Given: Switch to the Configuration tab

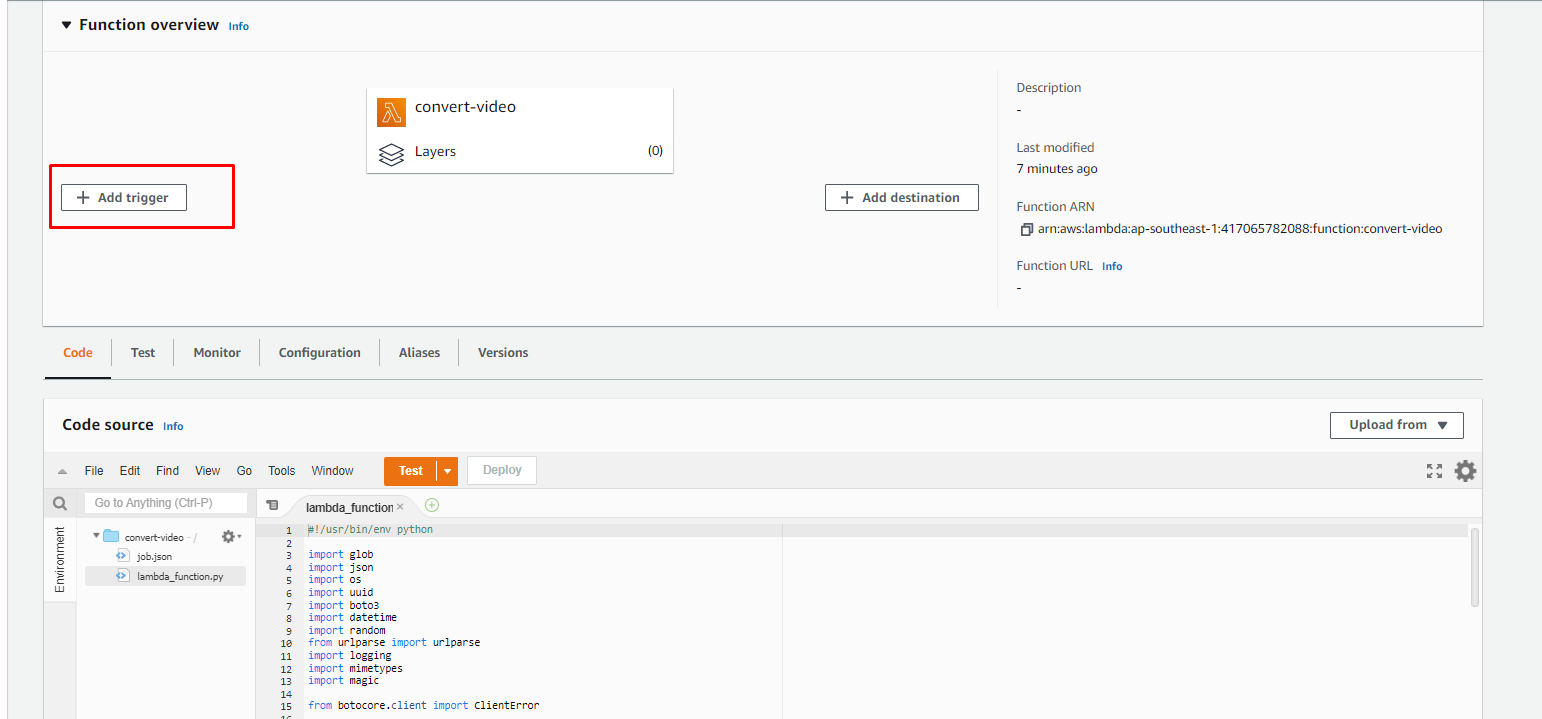Looking at the screenshot, I should (319, 353).
